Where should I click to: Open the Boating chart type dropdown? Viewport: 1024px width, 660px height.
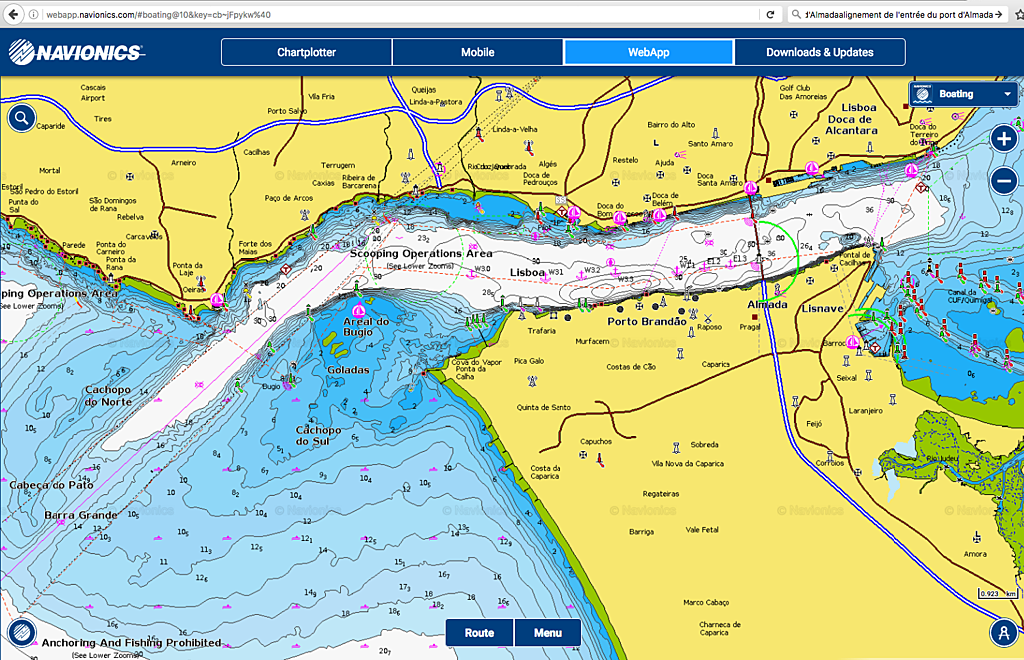tap(963, 94)
